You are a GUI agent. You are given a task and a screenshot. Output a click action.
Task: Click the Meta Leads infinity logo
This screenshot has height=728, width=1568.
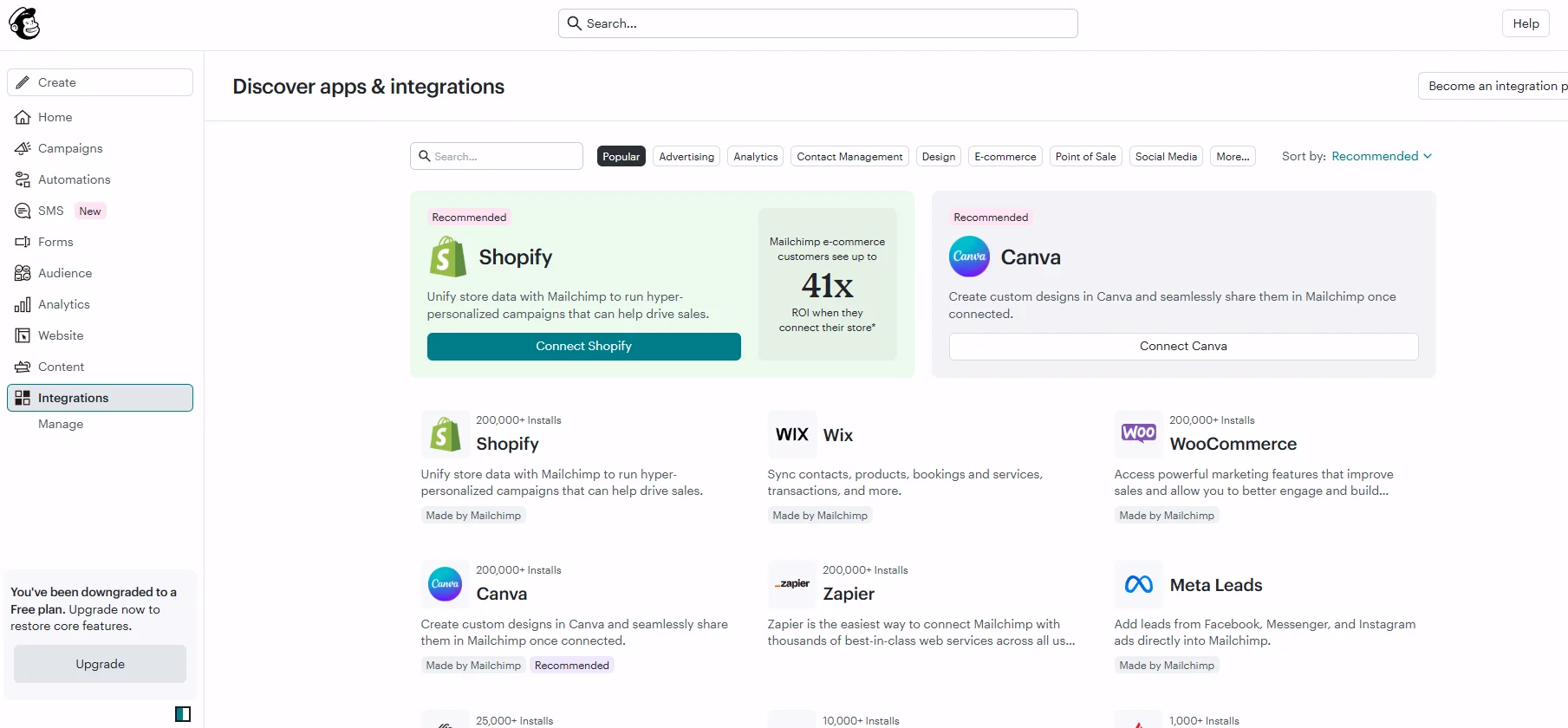tap(1138, 584)
